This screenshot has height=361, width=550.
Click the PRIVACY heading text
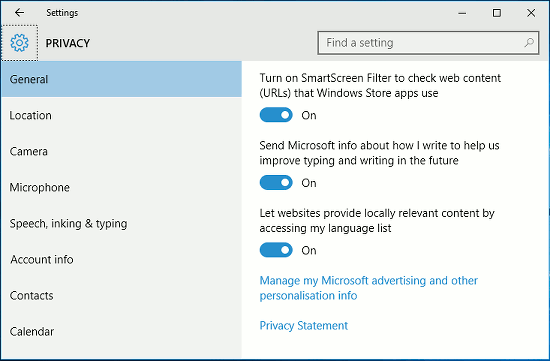tap(68, 43)
